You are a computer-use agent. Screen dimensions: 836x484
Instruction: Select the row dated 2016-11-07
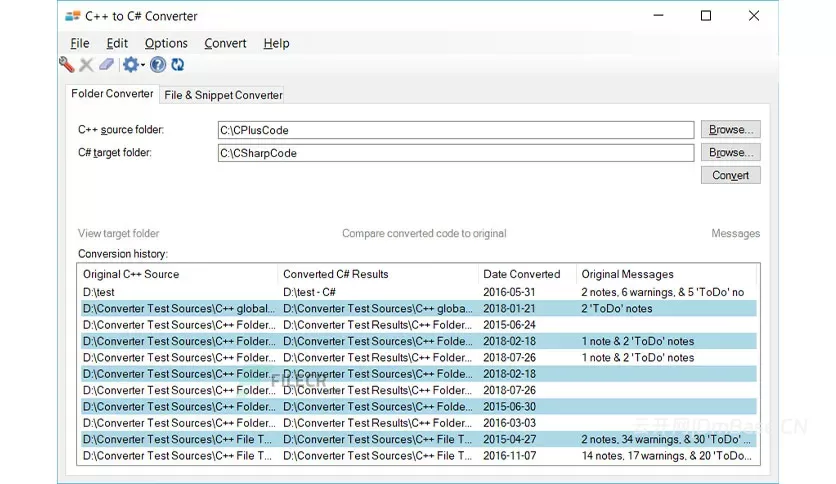419,456
